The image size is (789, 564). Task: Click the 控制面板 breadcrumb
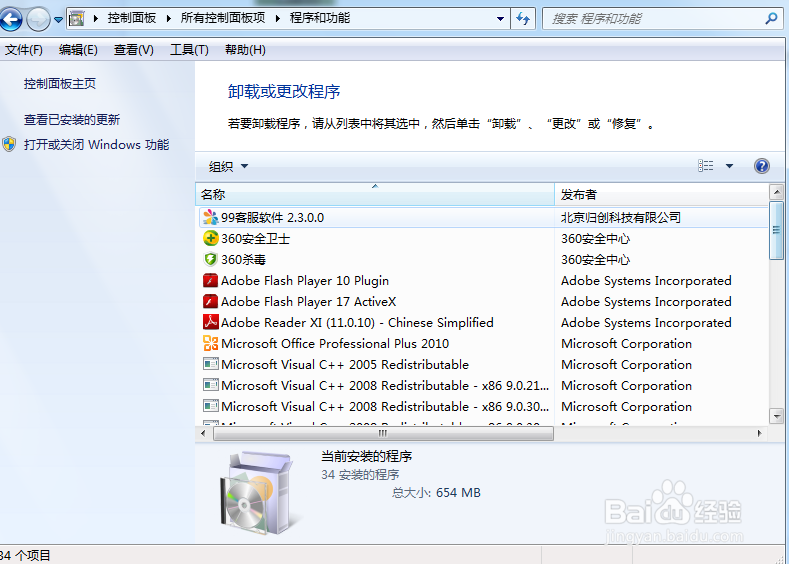click(x=132, y=18)
